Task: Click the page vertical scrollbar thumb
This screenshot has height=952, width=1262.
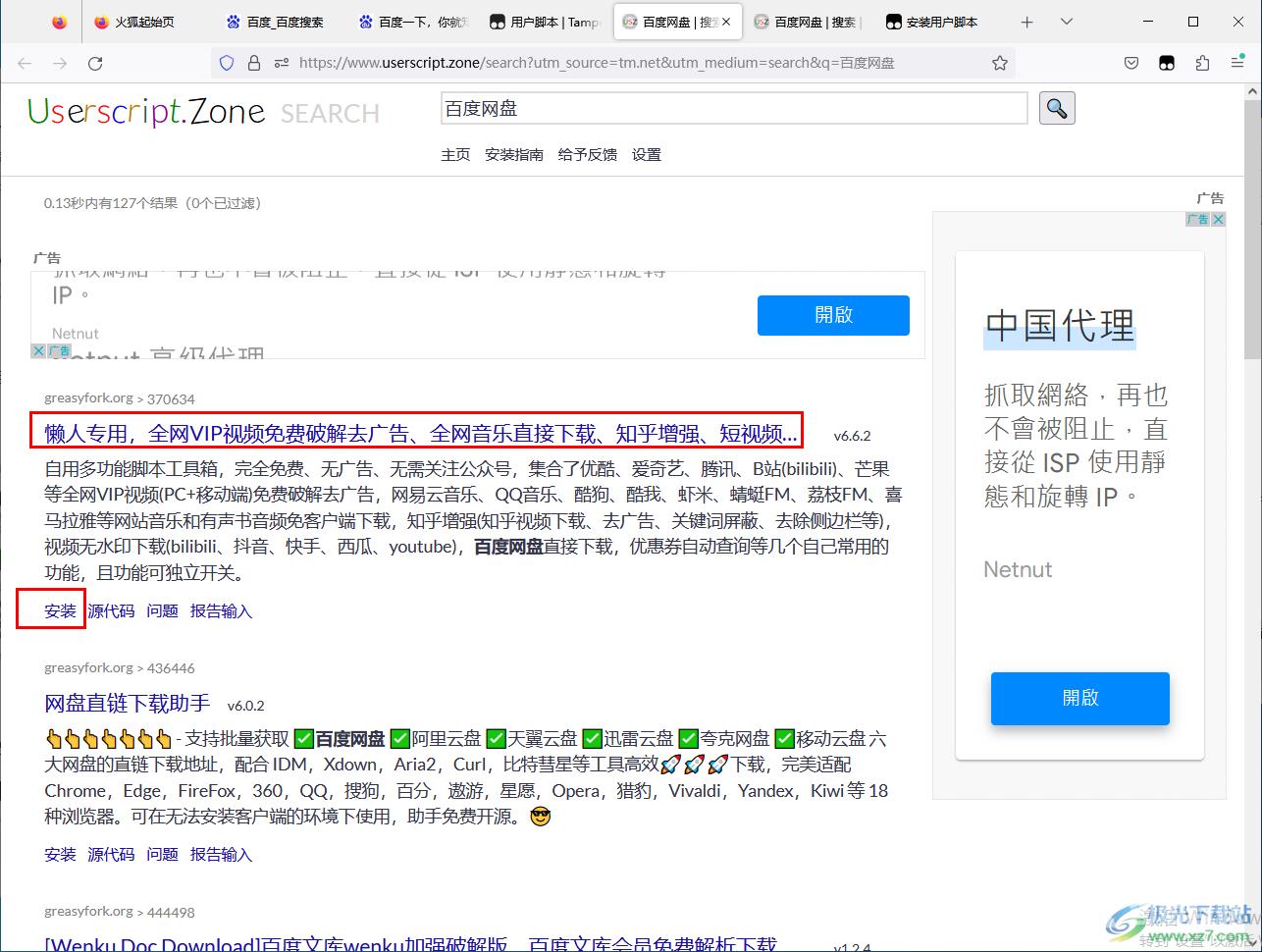Action: [1253, 231]
